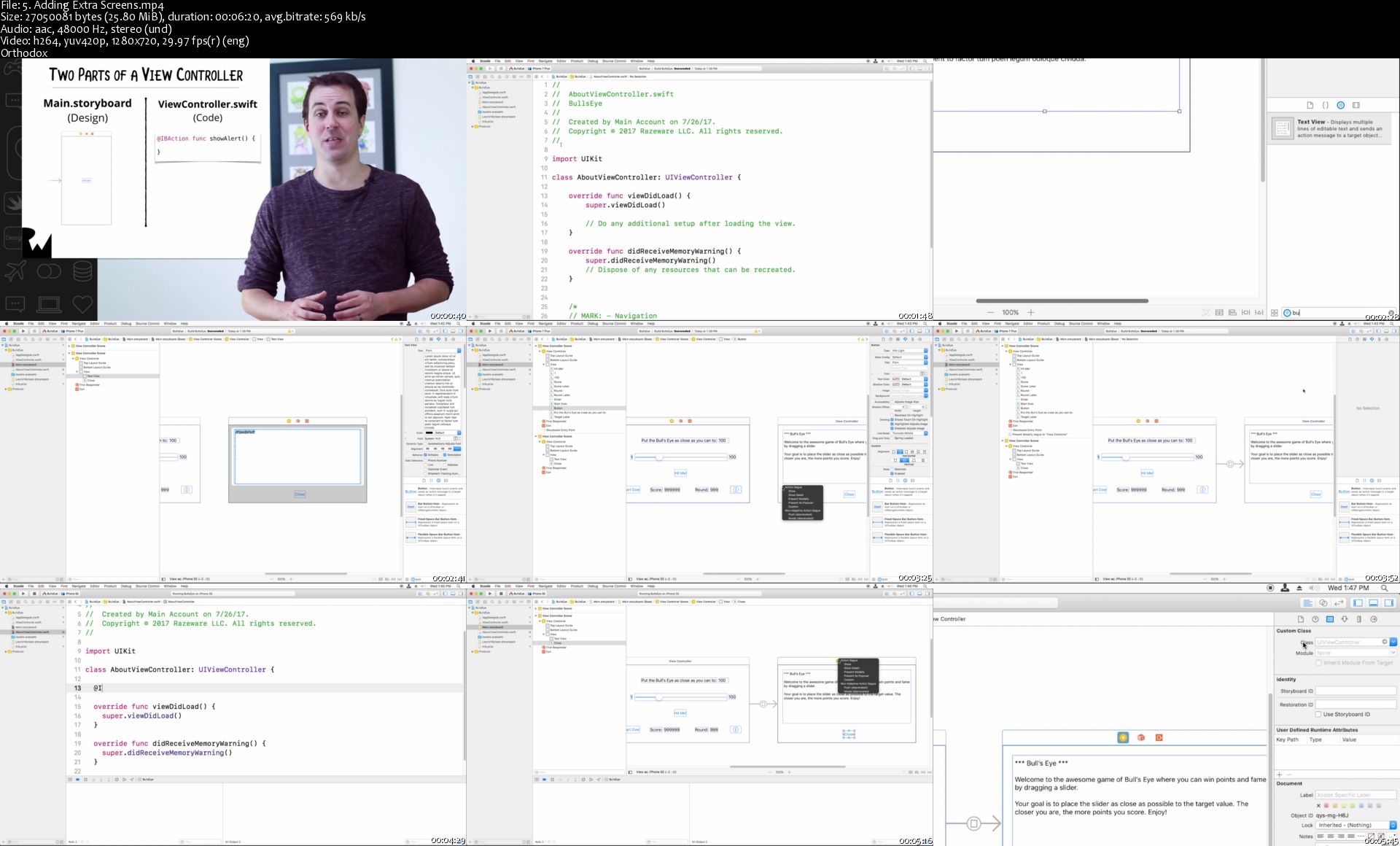Screen dimensions: 1400x846
Task: Click zoom in plus beside 100%
Action: coord(1030,312)
